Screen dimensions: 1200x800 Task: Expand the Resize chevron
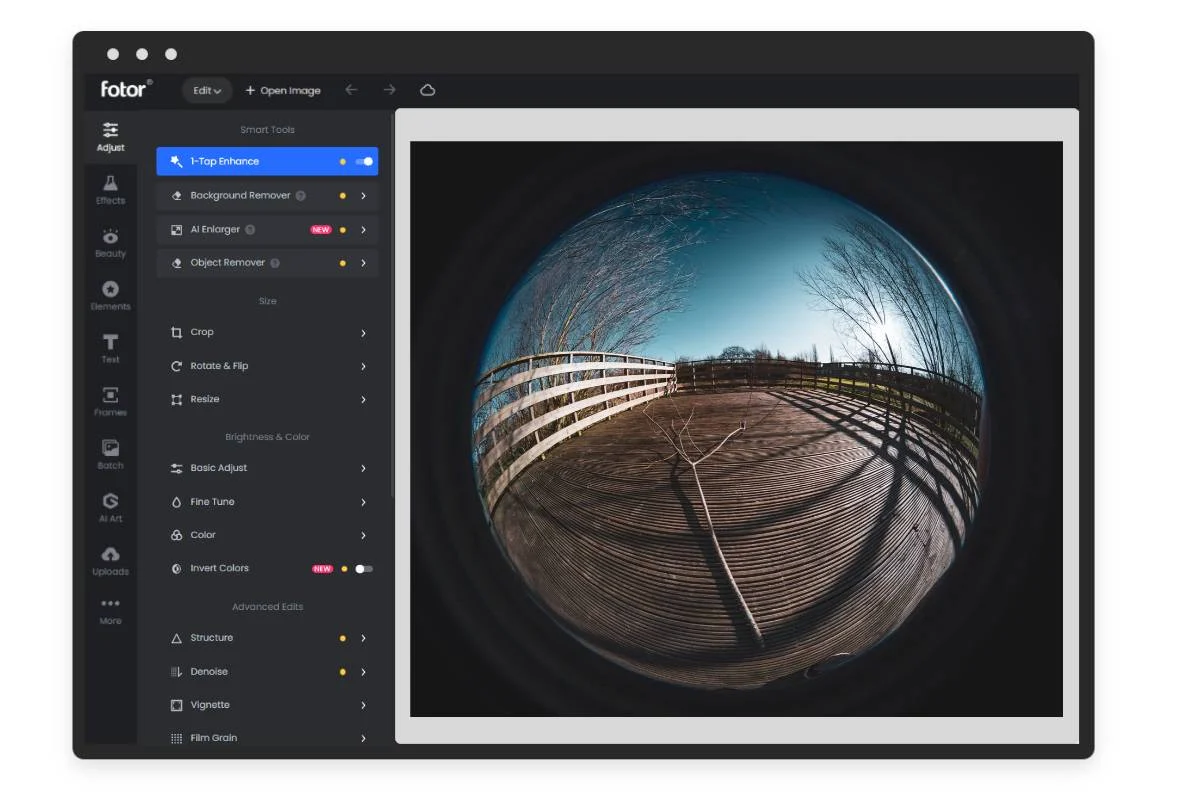point(363,399)
